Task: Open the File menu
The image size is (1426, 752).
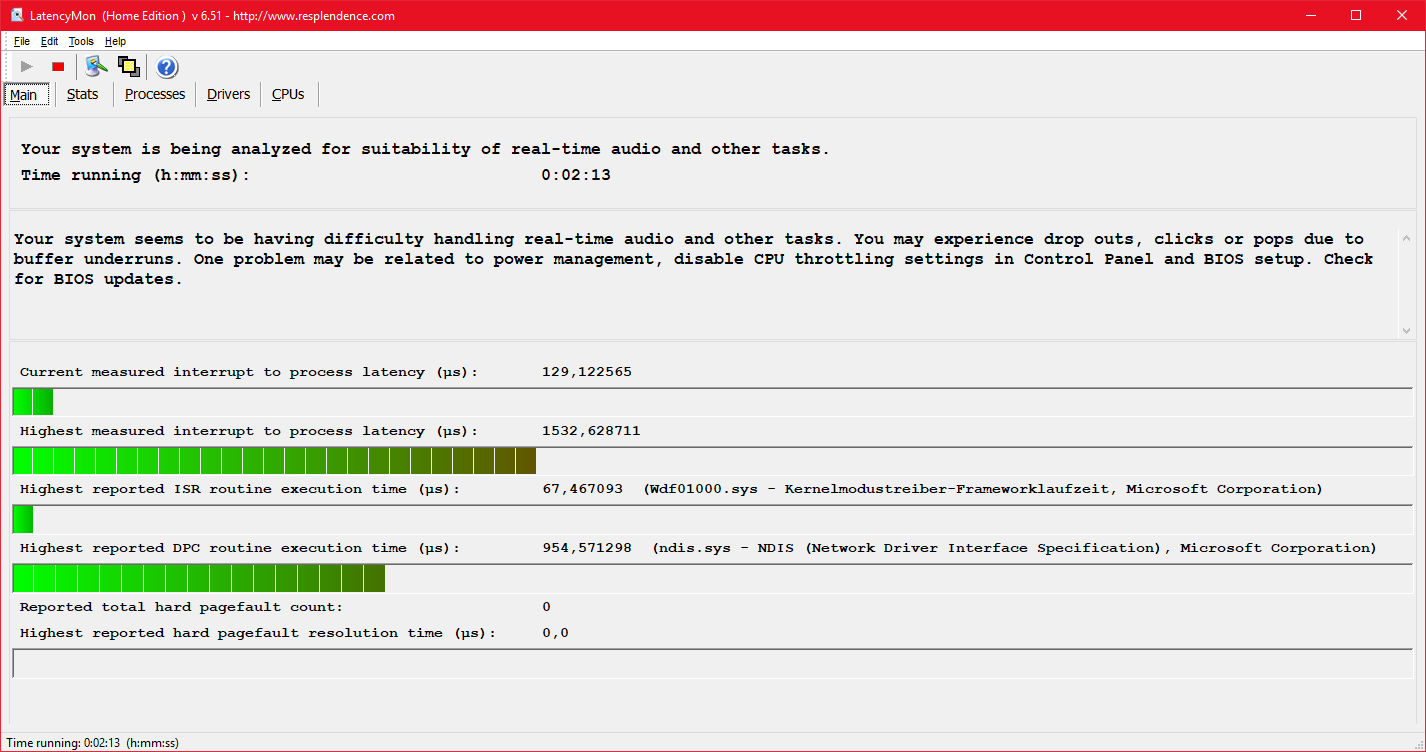Action: tap(22, 41)
